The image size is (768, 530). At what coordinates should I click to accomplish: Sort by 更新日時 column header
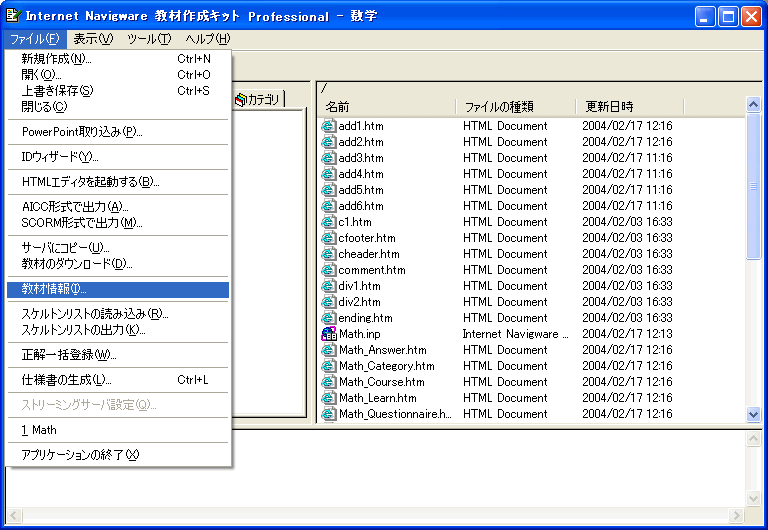[x=629, y=106]
